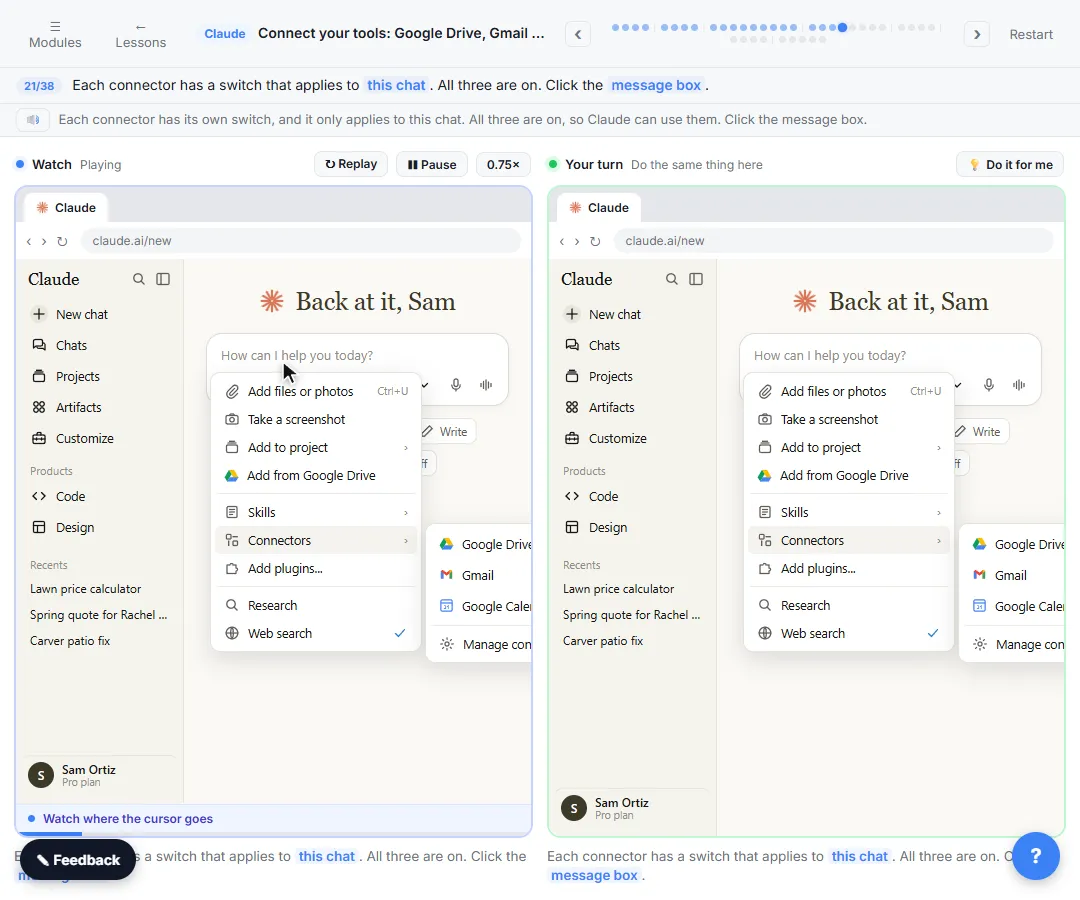Expand Connectors in Watch panel menu
The height and width of the screenshot is (900, 1080).
coord(316,541)
